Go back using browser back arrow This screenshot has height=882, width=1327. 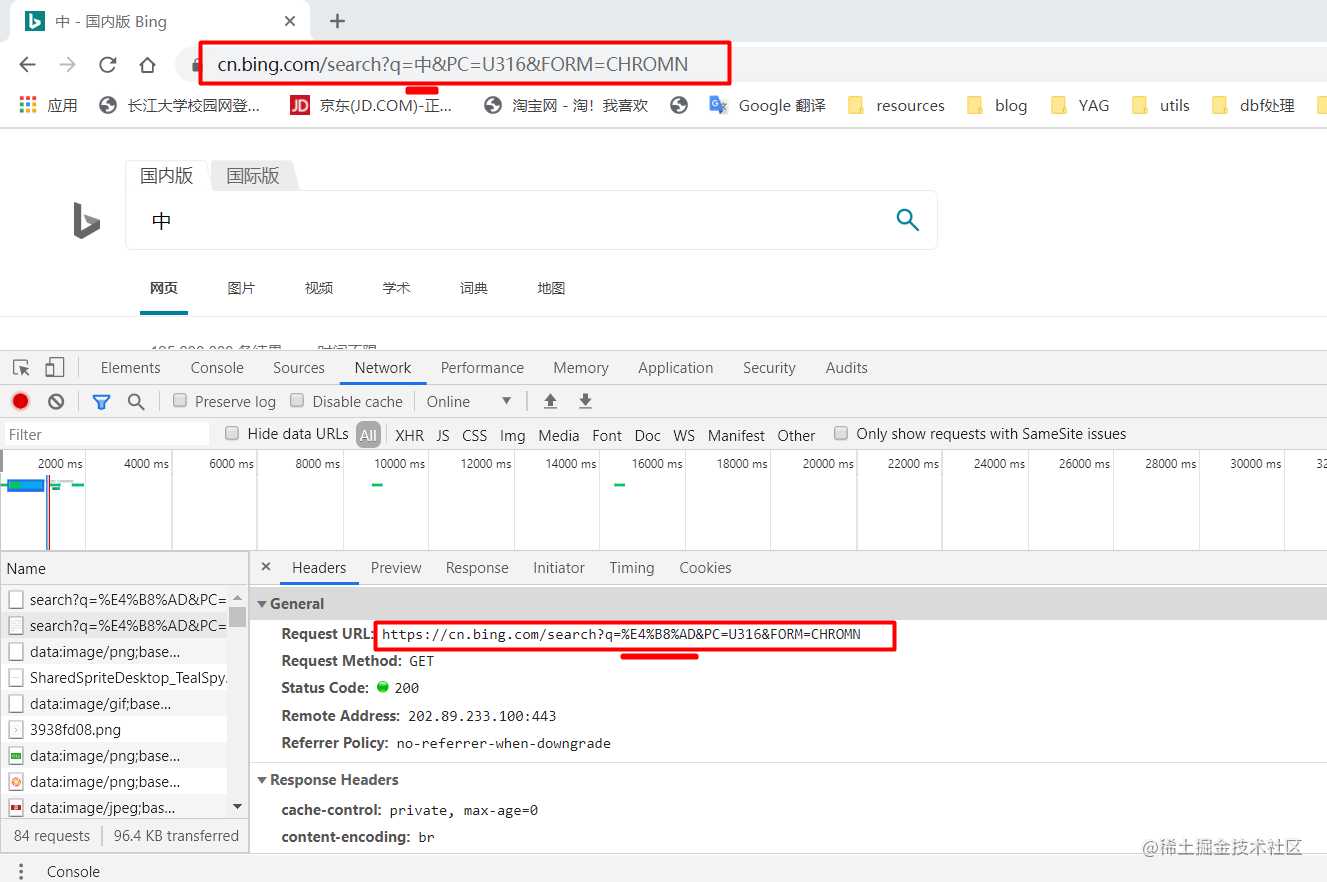(27, 65)
